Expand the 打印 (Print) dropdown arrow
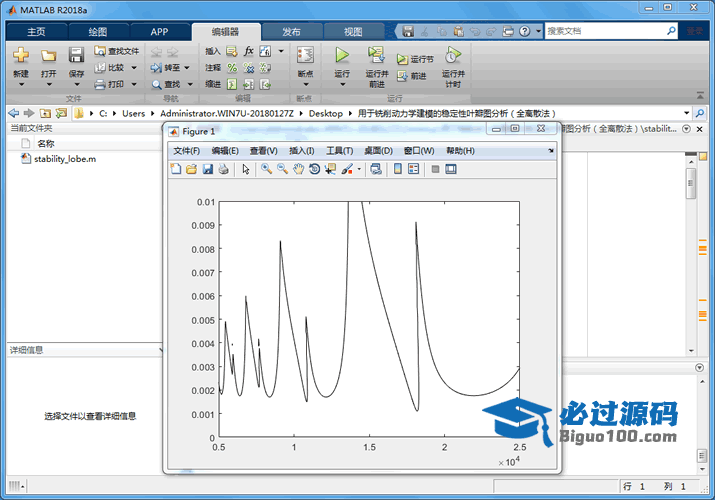 [134, 84]
